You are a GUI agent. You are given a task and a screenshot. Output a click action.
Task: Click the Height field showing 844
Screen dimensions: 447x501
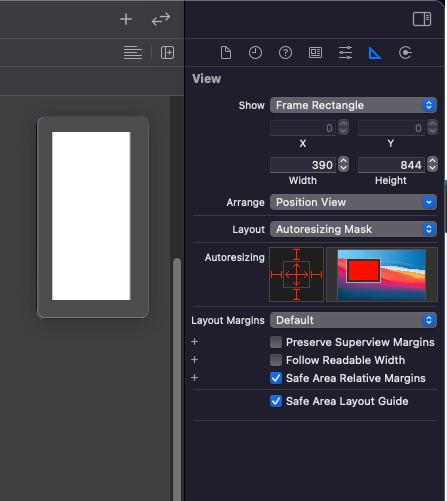point(391,165)
